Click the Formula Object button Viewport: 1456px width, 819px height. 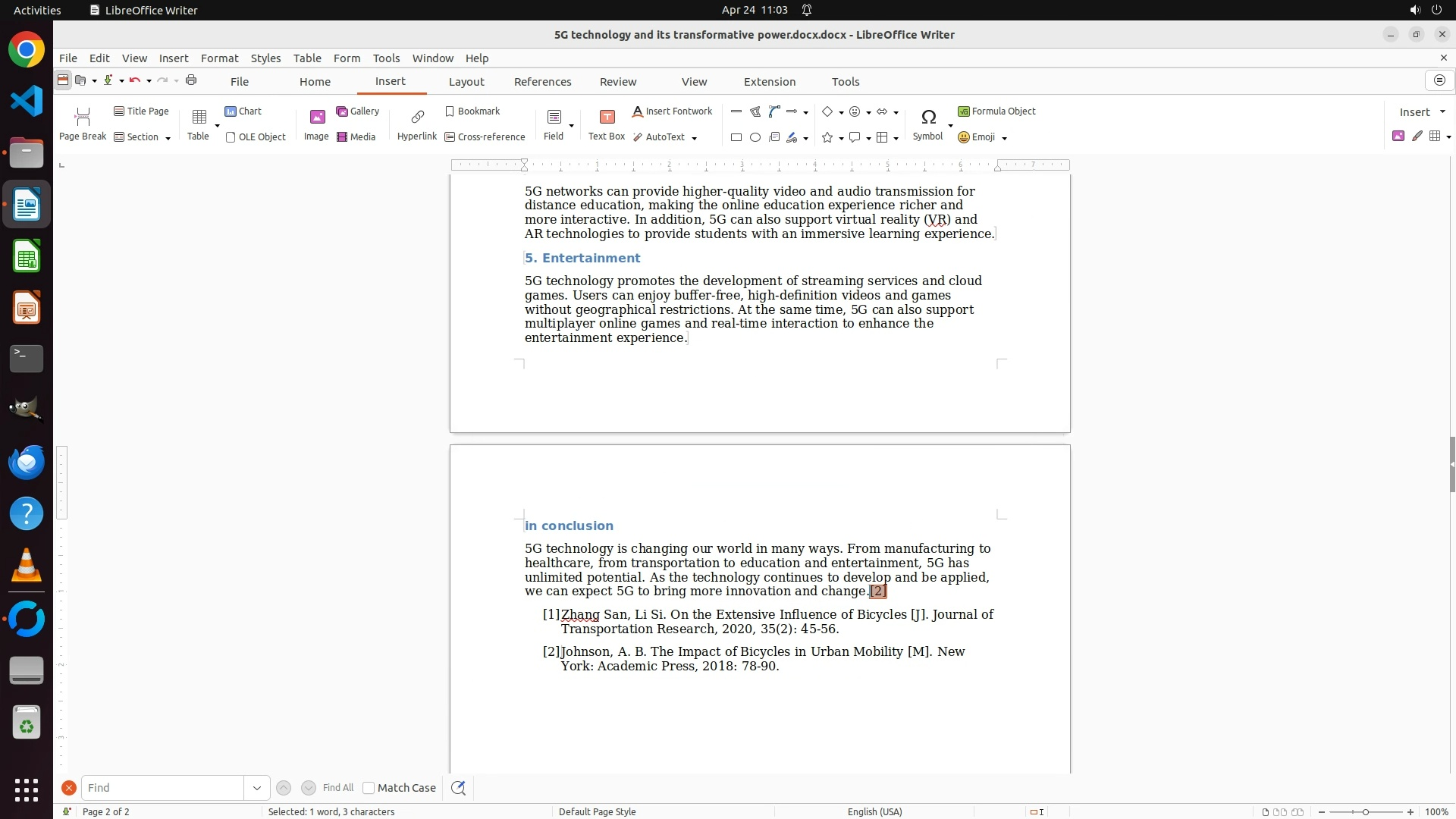pyautogui.click(x=996, y=111)
